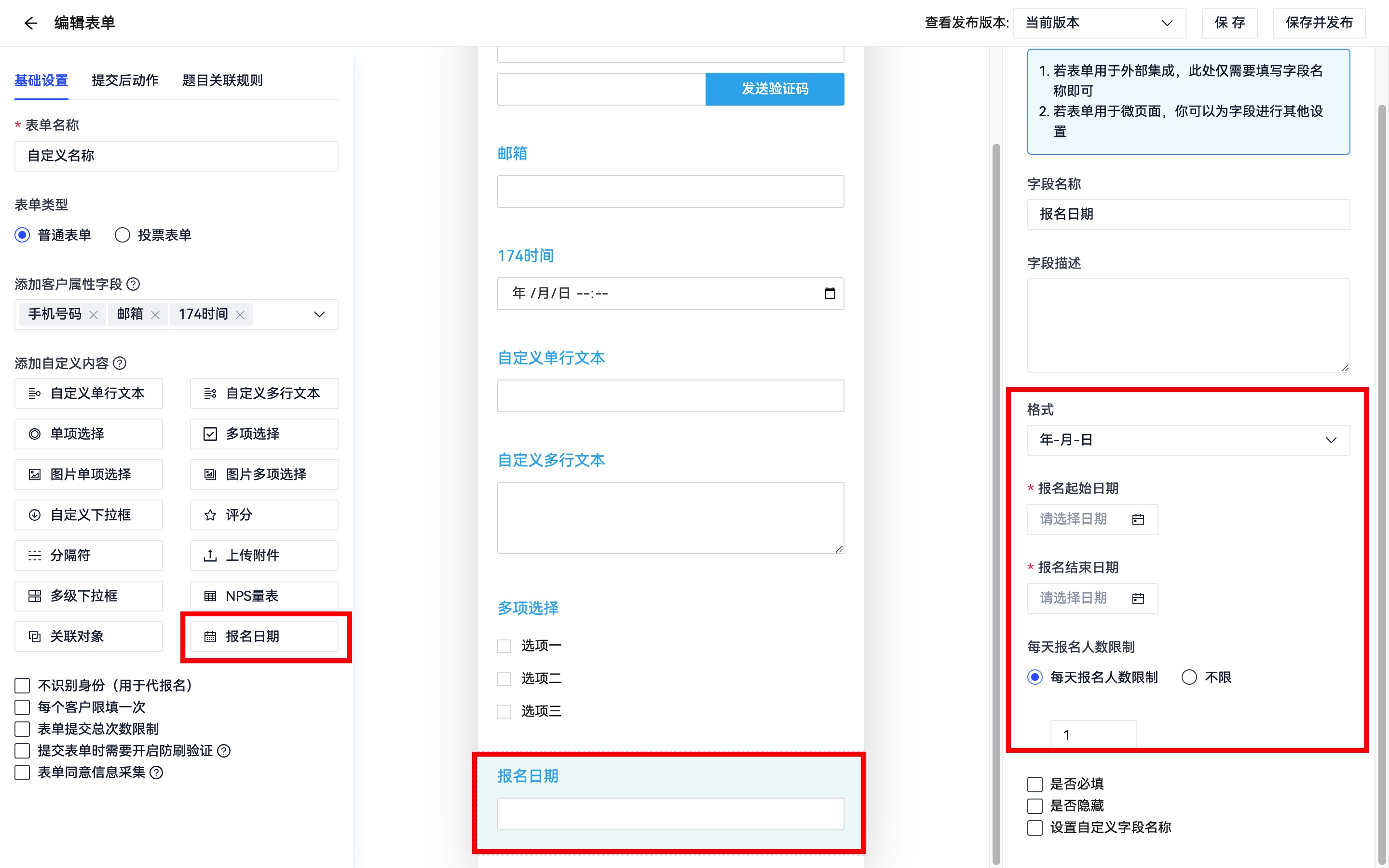The height and width of the screenshot is (868, 1389).
Task: Add 报名日期 field from left panel
Action: (x=264, y=637)
